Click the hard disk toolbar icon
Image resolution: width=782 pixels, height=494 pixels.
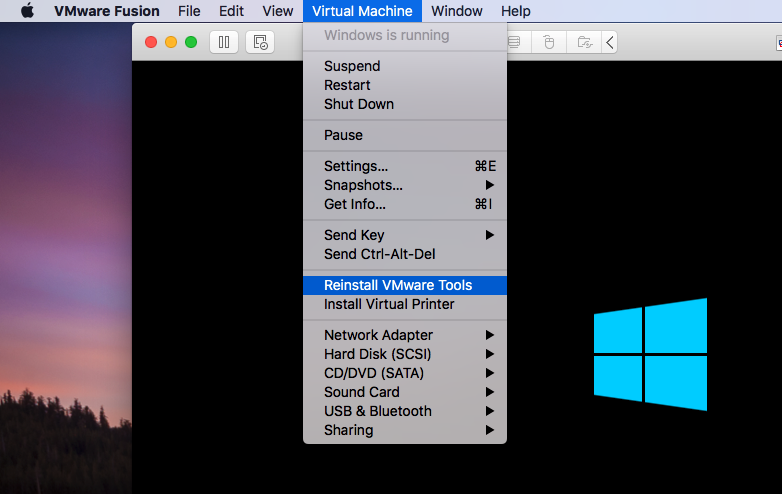(514, 42)
